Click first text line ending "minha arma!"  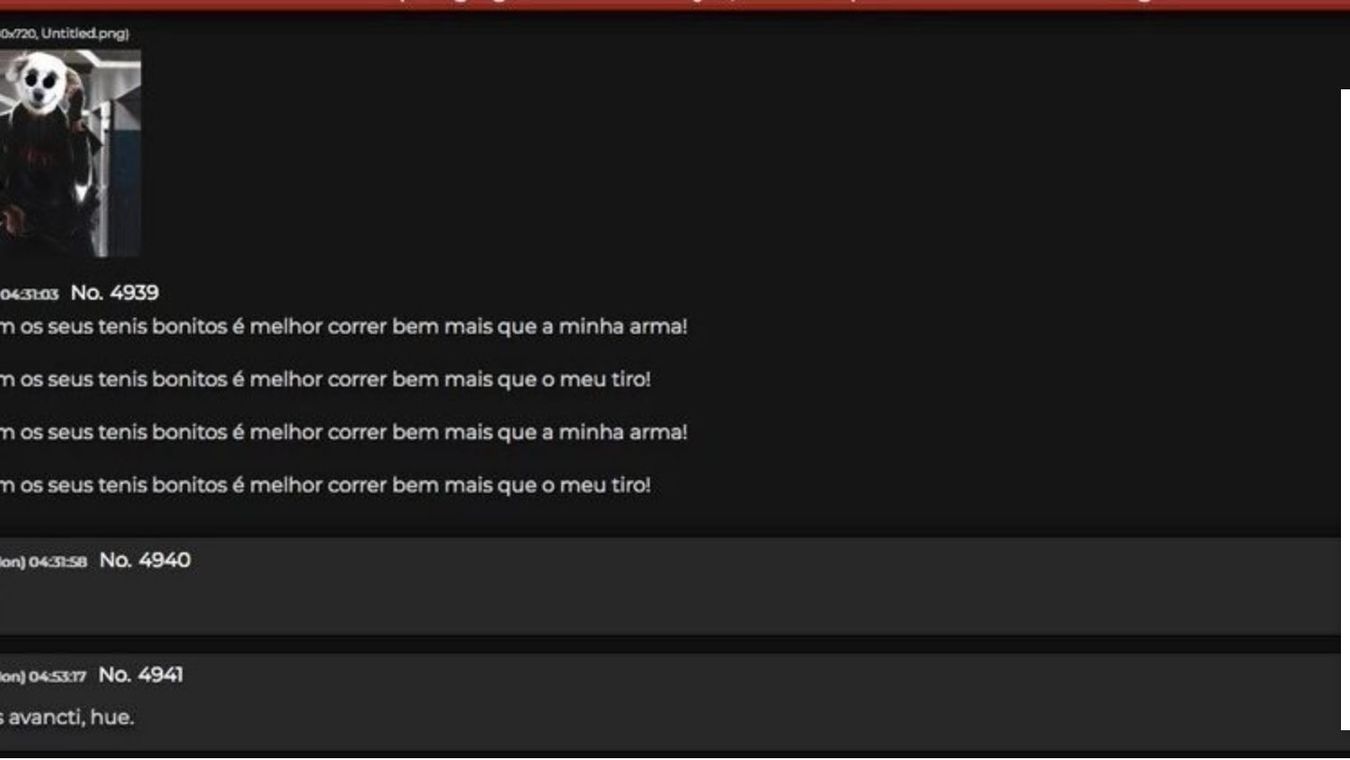tap(344, 327)
